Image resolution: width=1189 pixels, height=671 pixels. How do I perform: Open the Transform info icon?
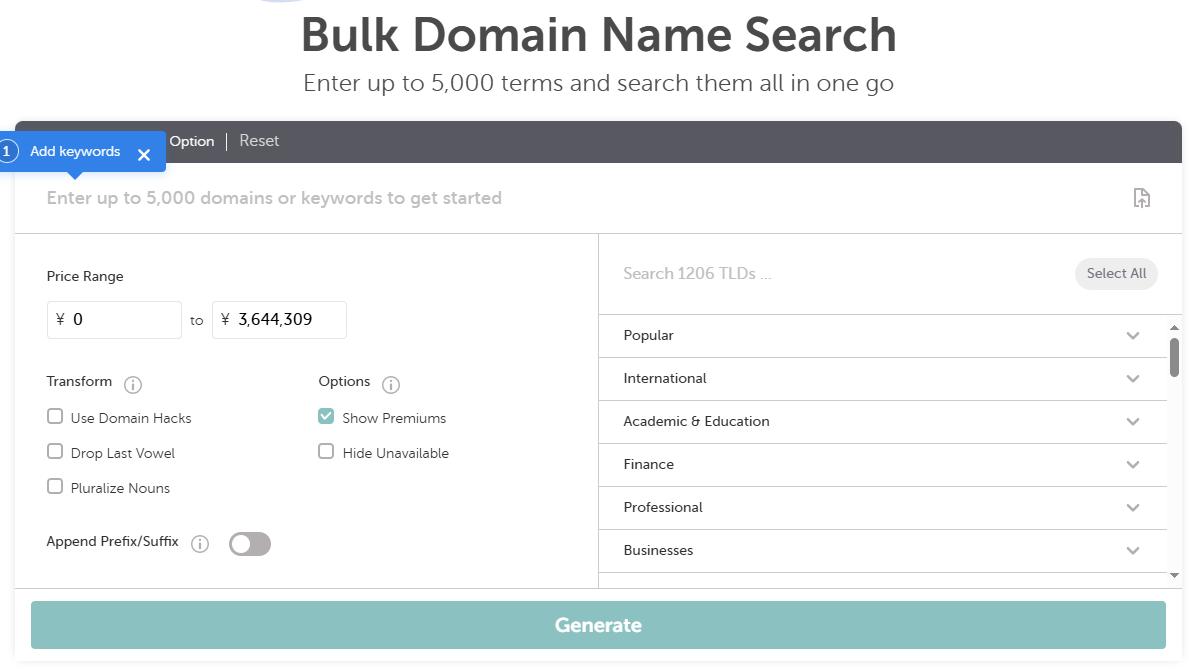(133, 384)
